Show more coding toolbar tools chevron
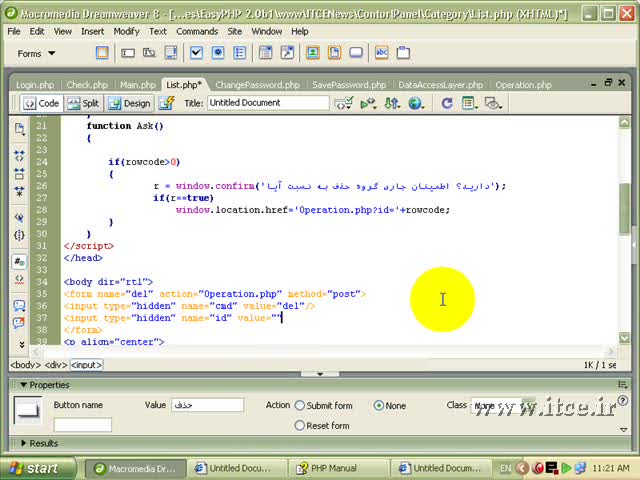 point(22,344)
